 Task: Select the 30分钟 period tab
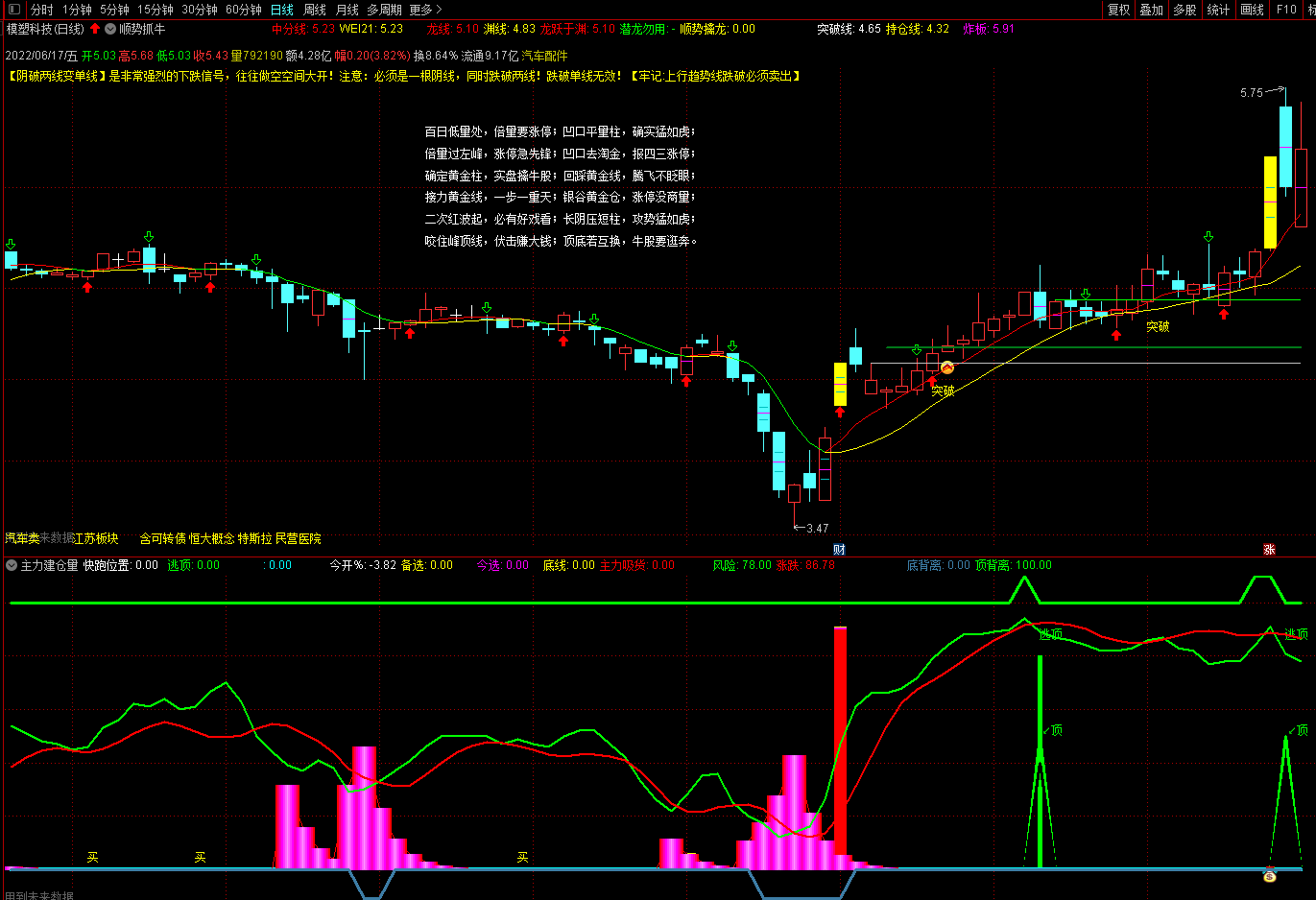coord(200,10)
